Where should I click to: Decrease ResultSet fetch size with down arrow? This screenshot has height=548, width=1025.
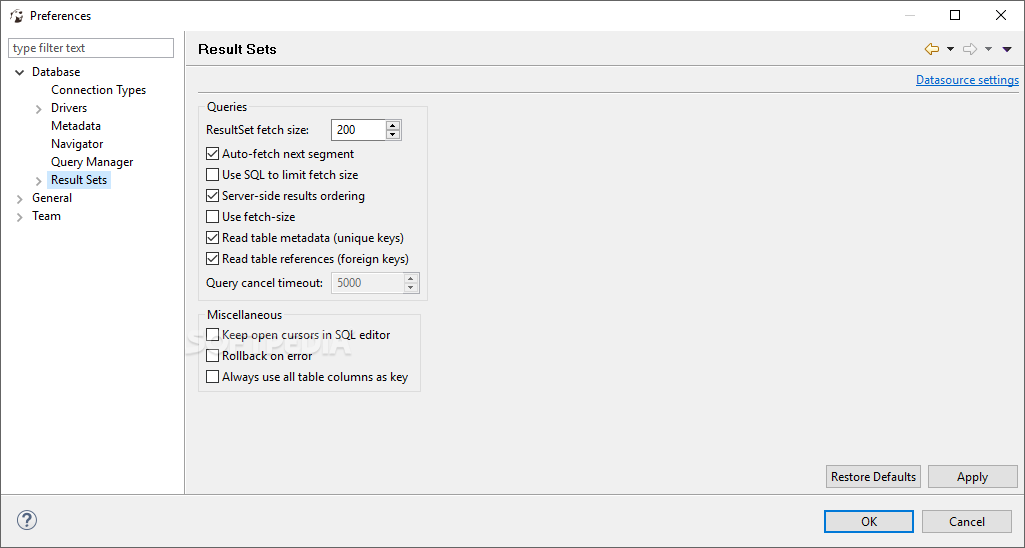pos(393,135)
